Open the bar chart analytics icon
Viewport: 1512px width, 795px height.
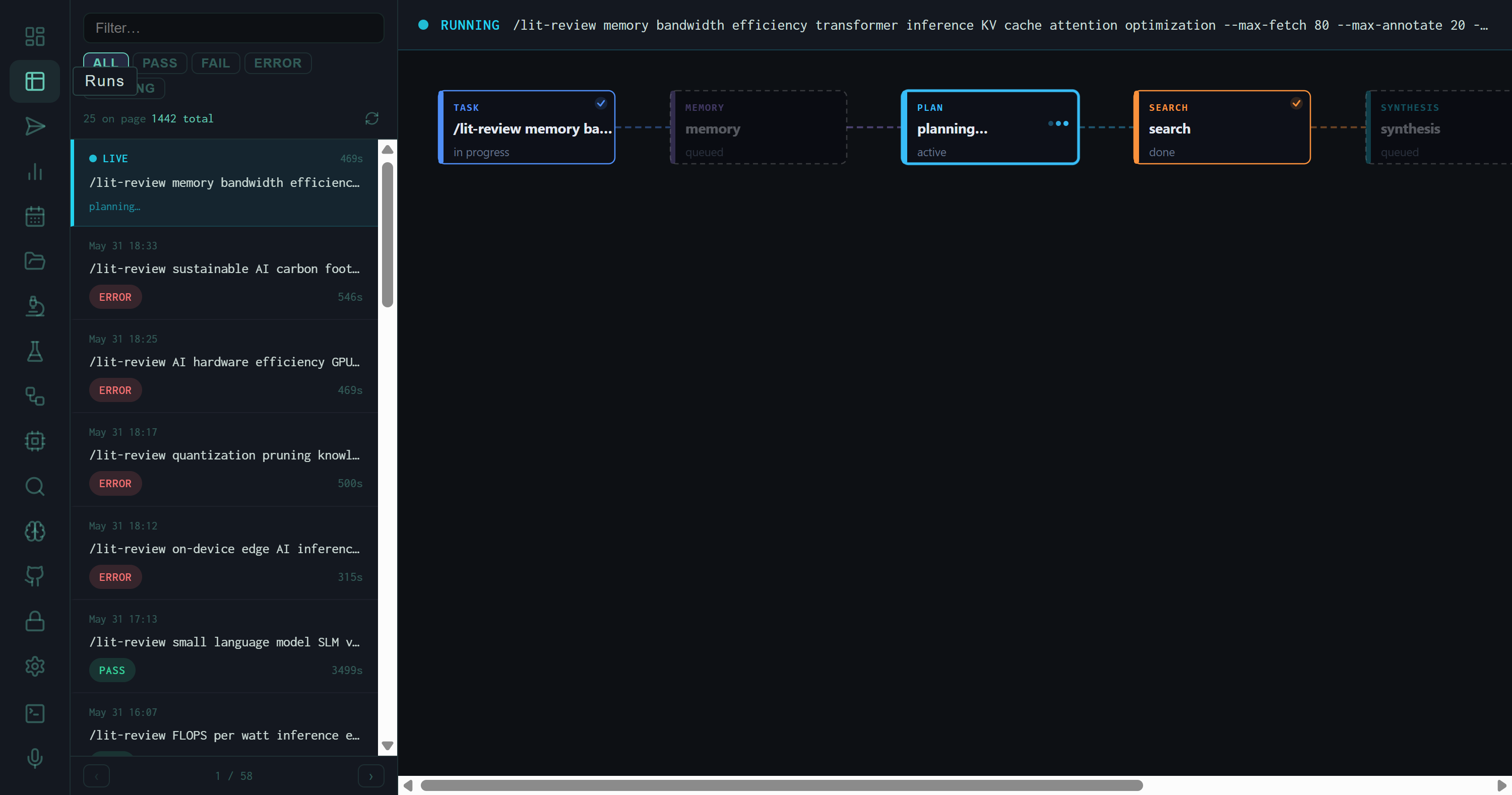click(x=35, y=171)
